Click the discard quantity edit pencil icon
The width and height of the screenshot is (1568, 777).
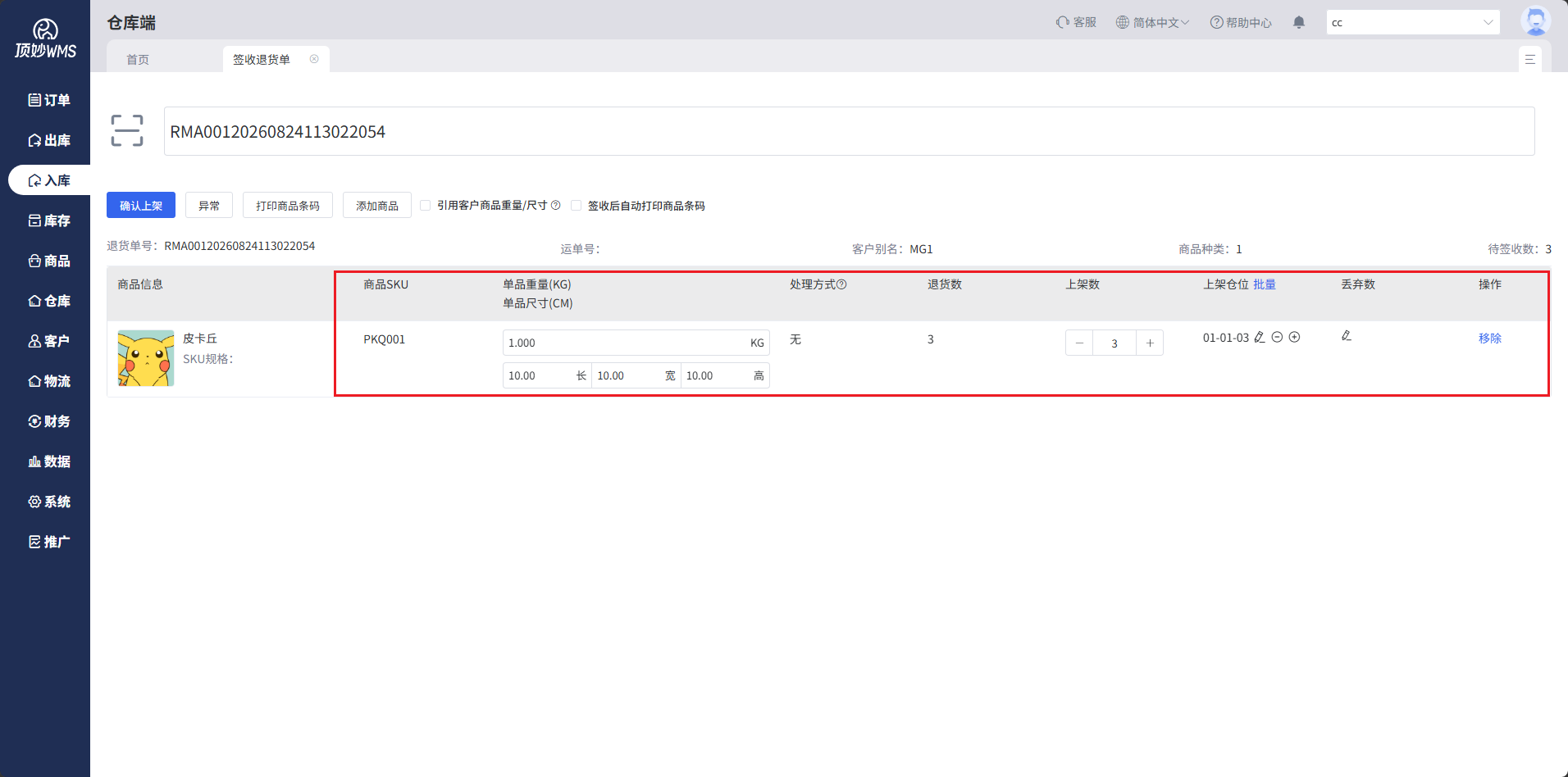(1347, 335)
